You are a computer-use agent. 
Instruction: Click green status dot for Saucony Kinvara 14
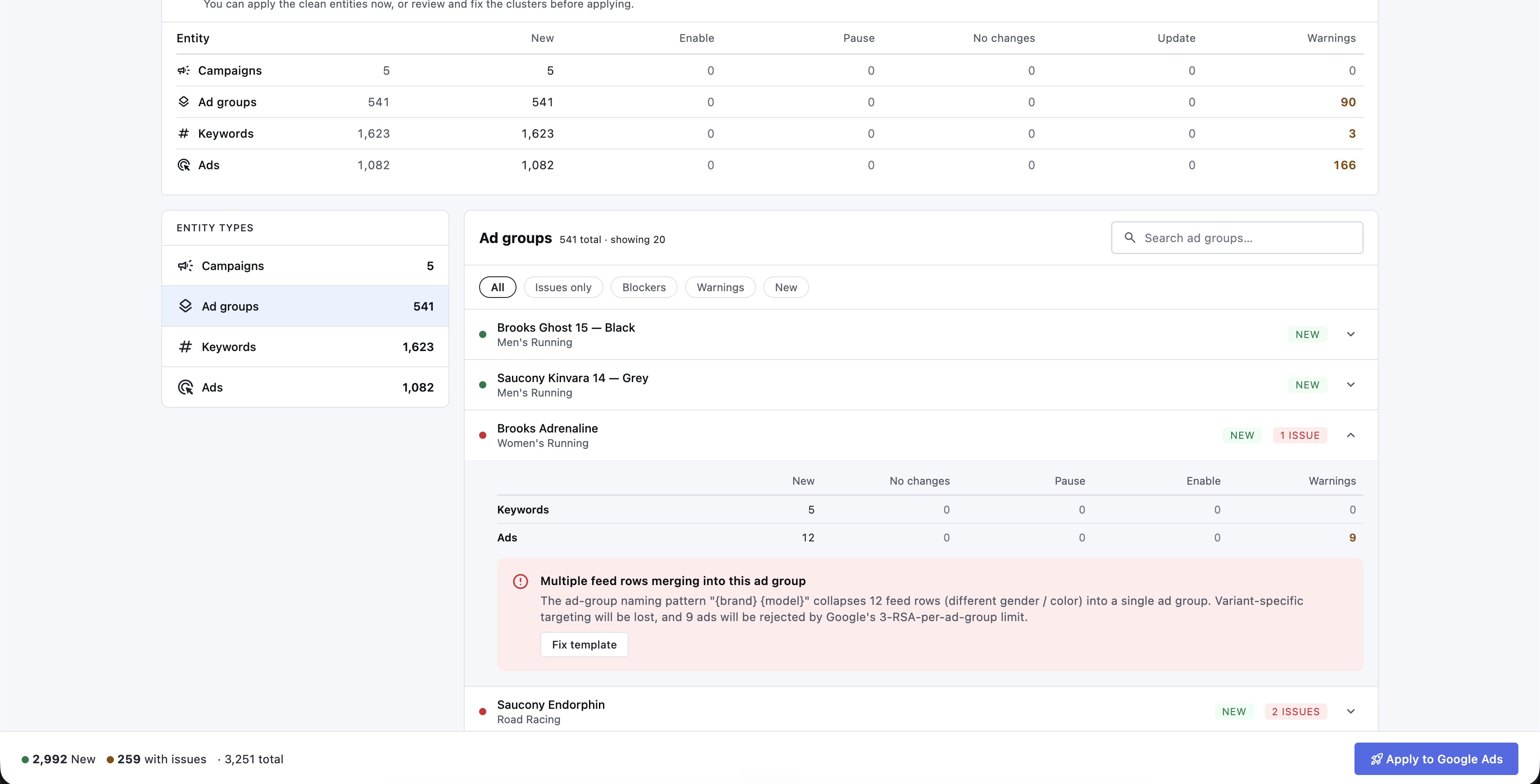point(482,385)
